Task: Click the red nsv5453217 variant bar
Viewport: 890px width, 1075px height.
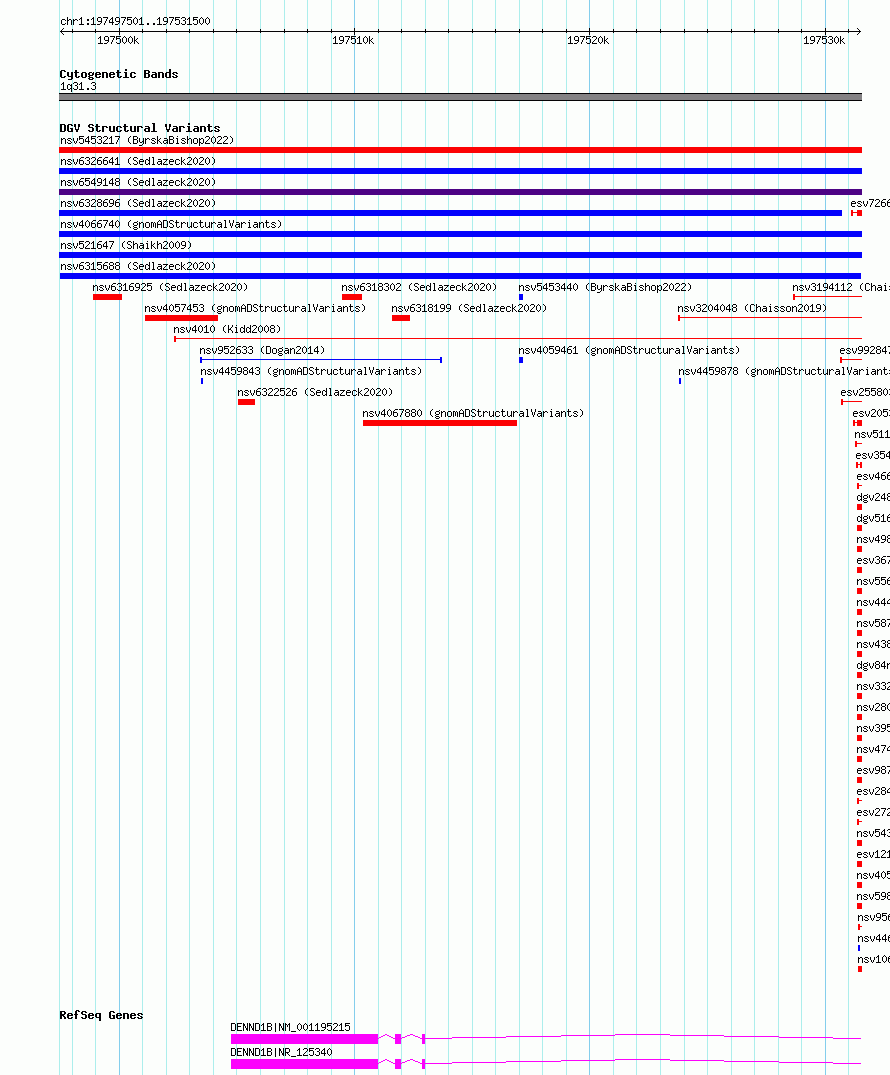Action: 460,150
